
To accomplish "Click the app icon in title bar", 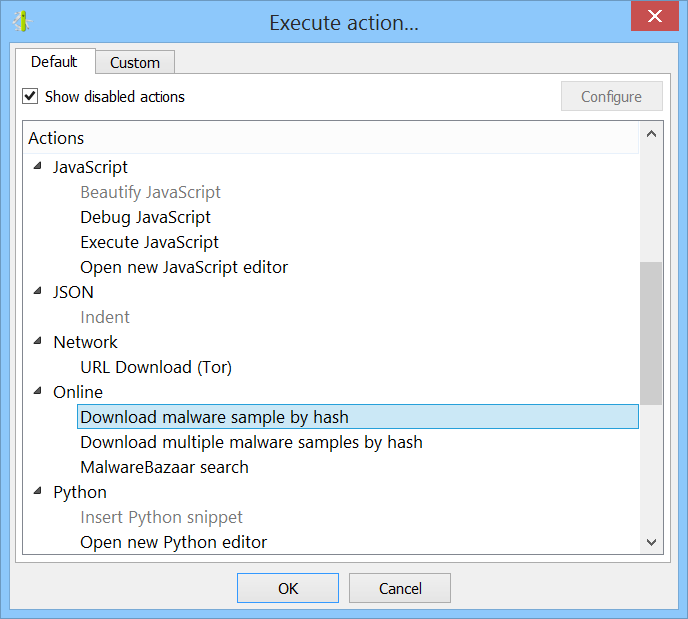I will click(22, 21).
